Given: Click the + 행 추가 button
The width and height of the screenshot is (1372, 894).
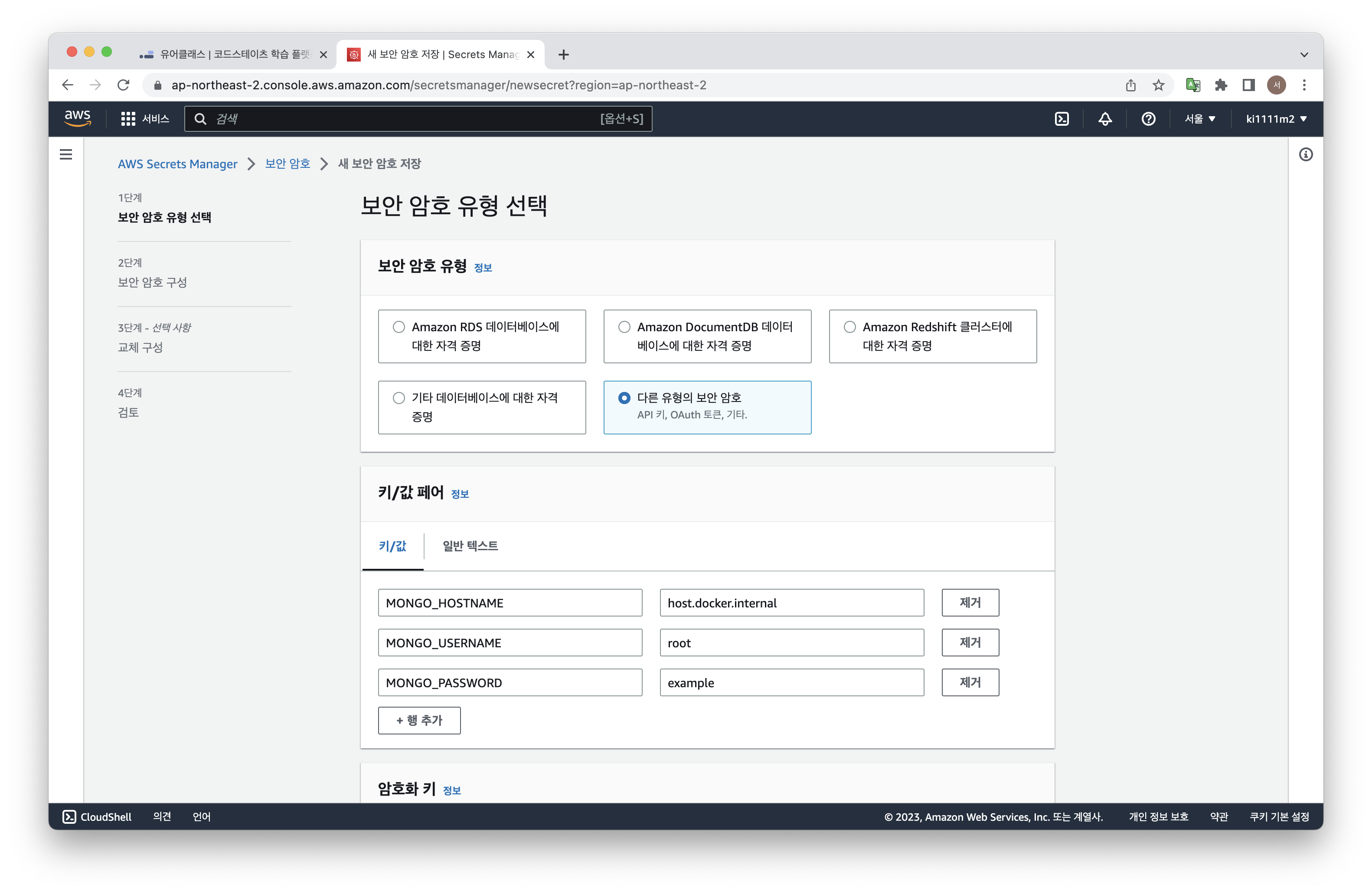Looking at the screenshot, I should click(419, 721).
